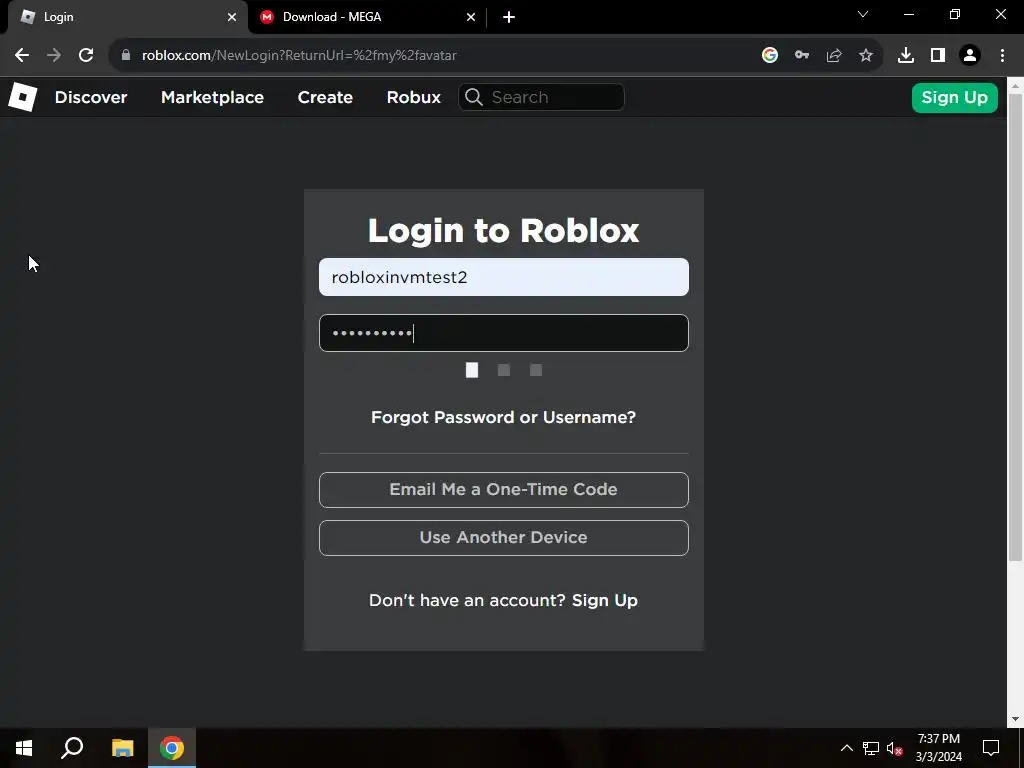Open the Create menu item
Viewport: 1024px width, 768px height.
pyautogui.click(x=325, y=97)
